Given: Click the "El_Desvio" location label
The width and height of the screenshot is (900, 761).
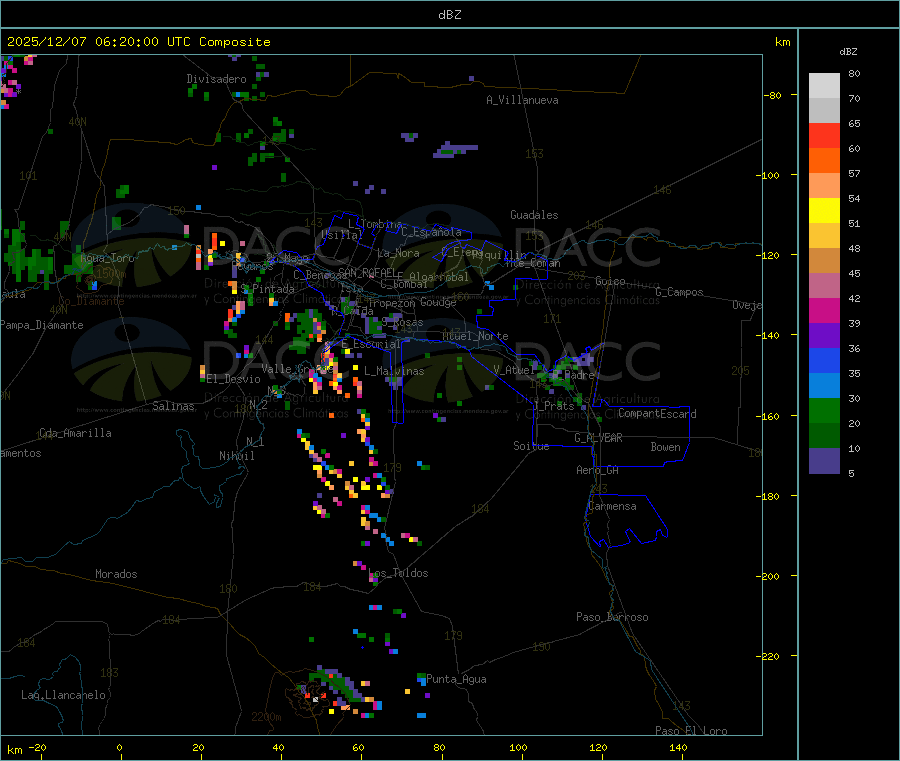Looking at the screenshot, I should coord(234,379).
